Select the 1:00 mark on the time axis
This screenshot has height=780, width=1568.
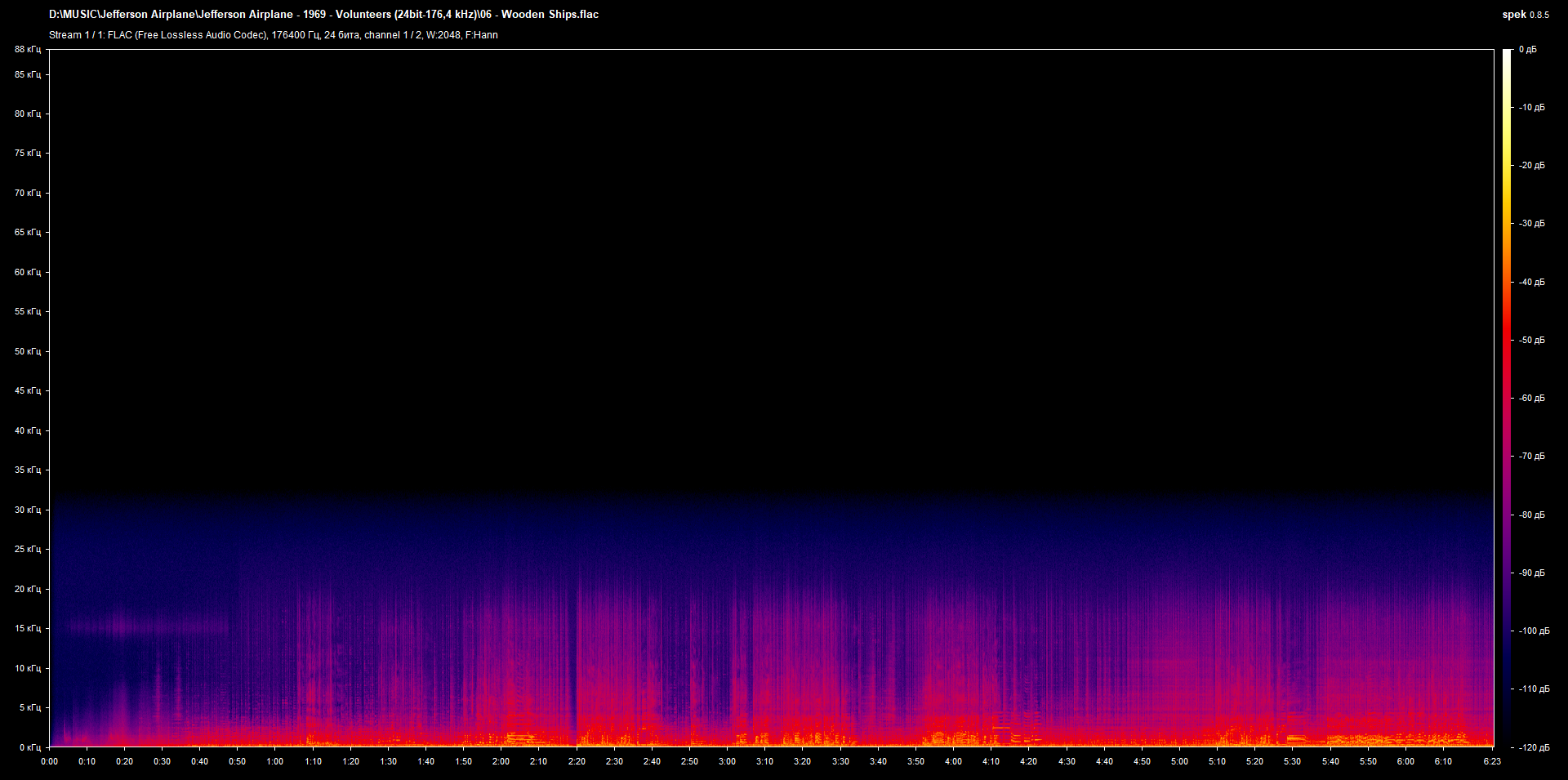click(x=275, y=761)
